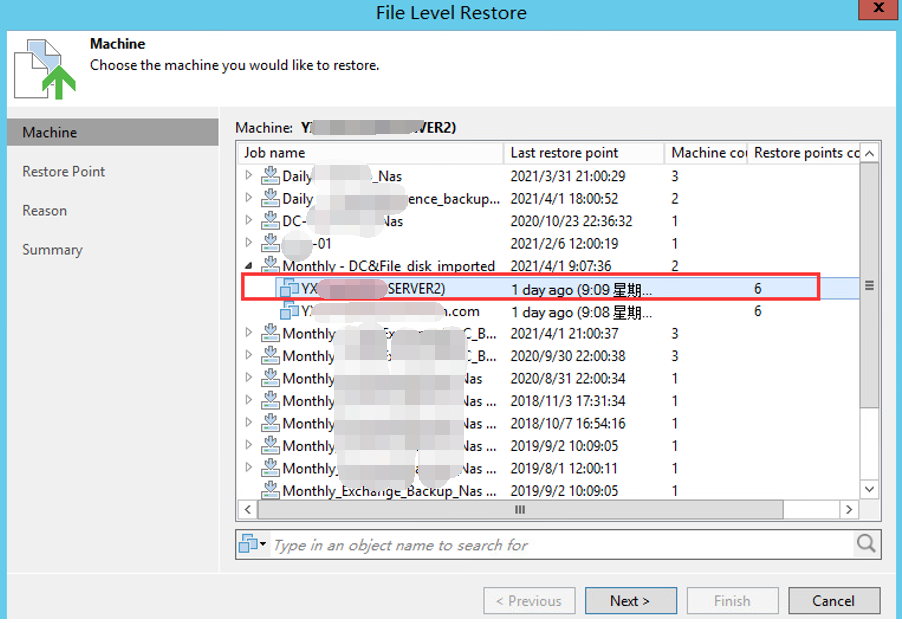Viewport: 902px width, 623px height.
Task: Select the machine icon ending in SERVER2)
Action: [290, 288]
